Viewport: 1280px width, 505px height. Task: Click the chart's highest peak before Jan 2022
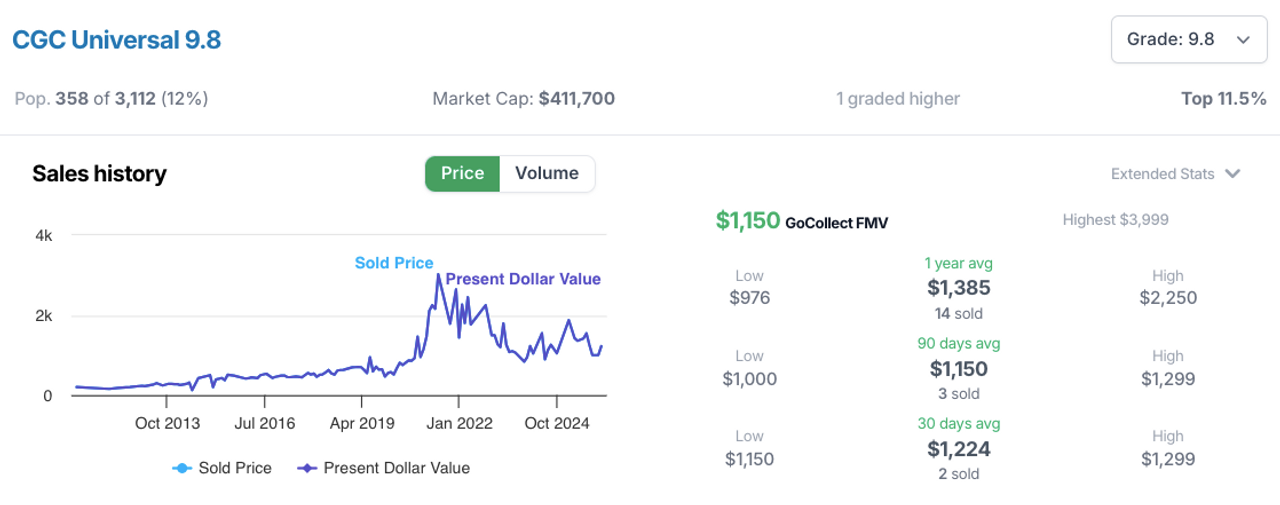click(438, 275)
